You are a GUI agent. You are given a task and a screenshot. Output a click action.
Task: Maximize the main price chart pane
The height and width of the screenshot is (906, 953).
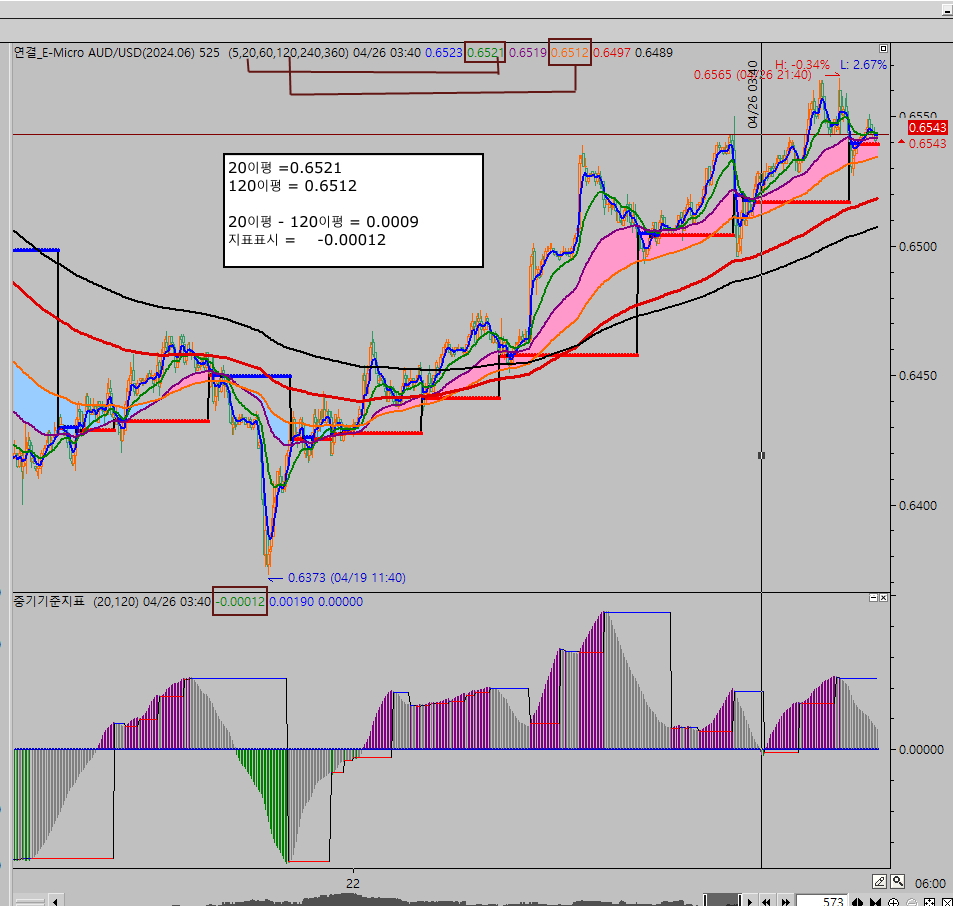point(883,48)
